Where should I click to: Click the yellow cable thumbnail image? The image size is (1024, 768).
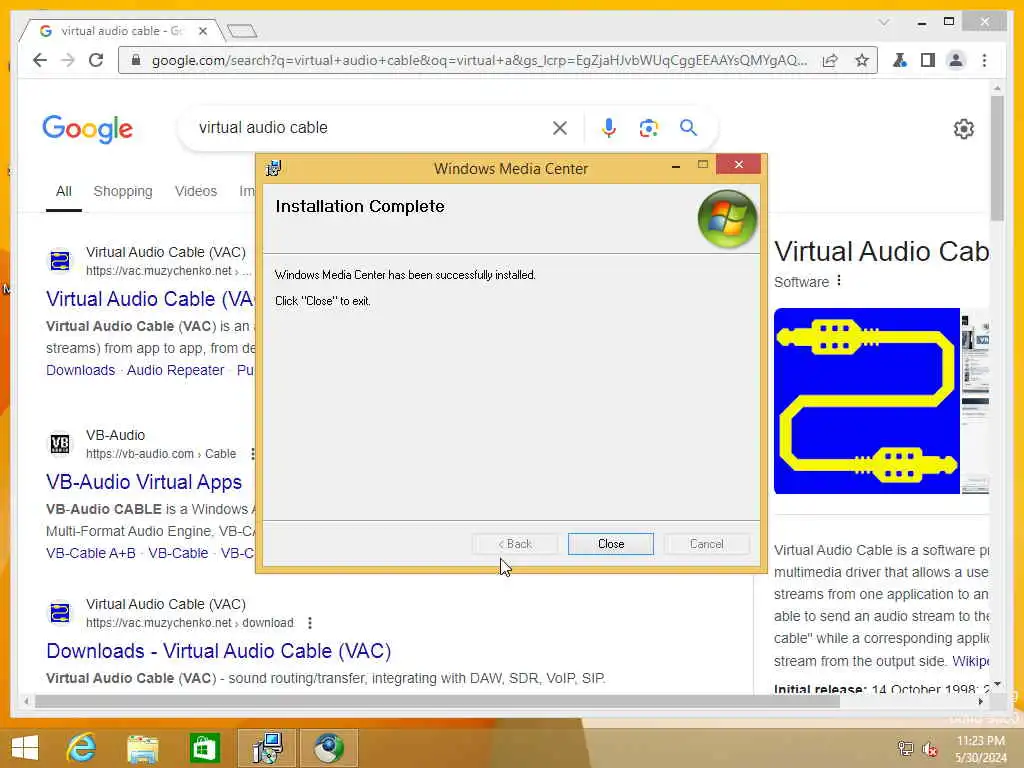867,401
